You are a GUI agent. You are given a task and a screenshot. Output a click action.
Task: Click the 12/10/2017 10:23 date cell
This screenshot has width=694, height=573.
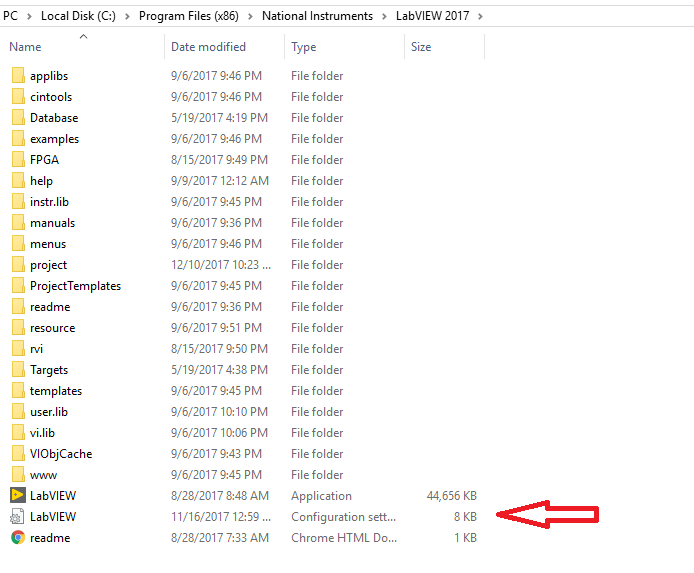tap(221, 265)
